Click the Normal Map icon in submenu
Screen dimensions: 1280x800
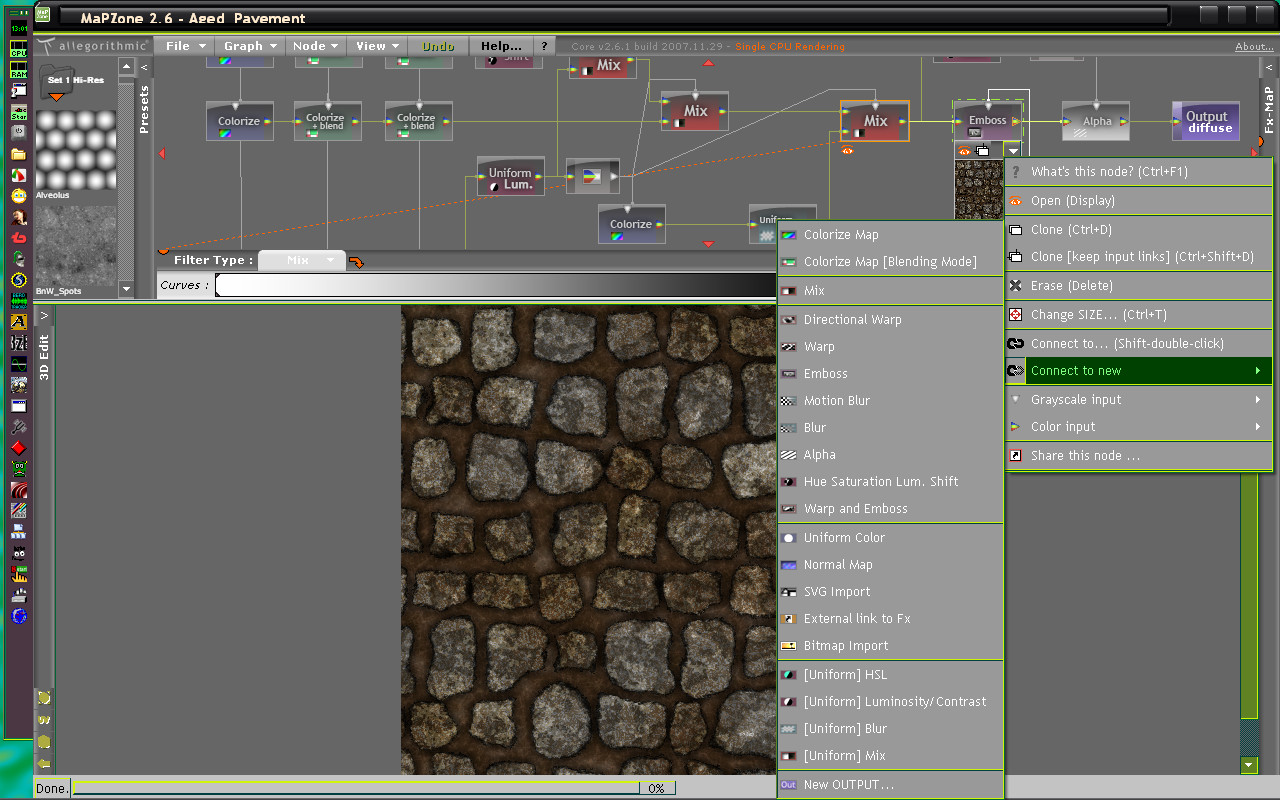789,565
